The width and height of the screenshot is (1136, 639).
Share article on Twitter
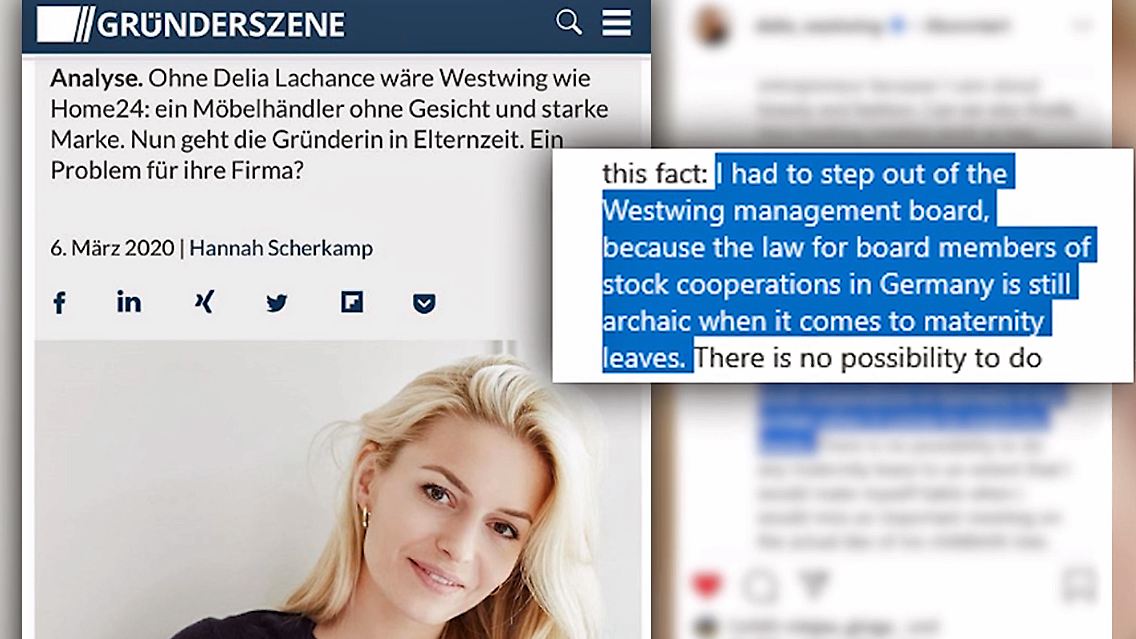[277, 303]
